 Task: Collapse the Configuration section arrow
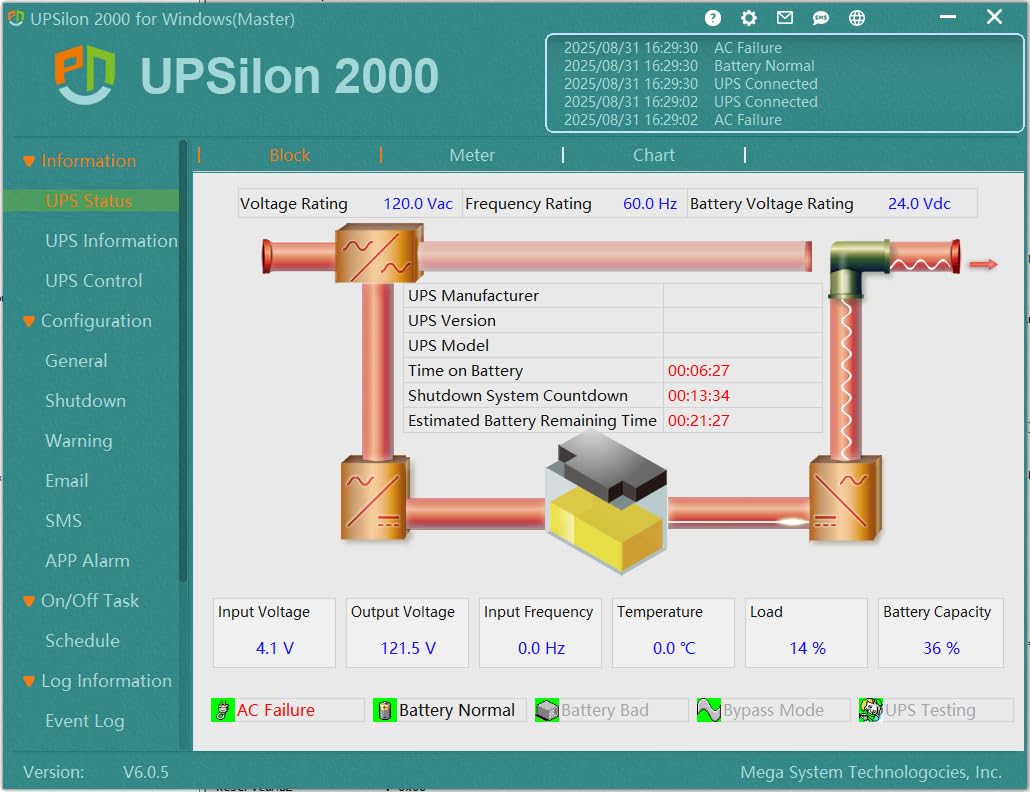click(x=28, y=321)
